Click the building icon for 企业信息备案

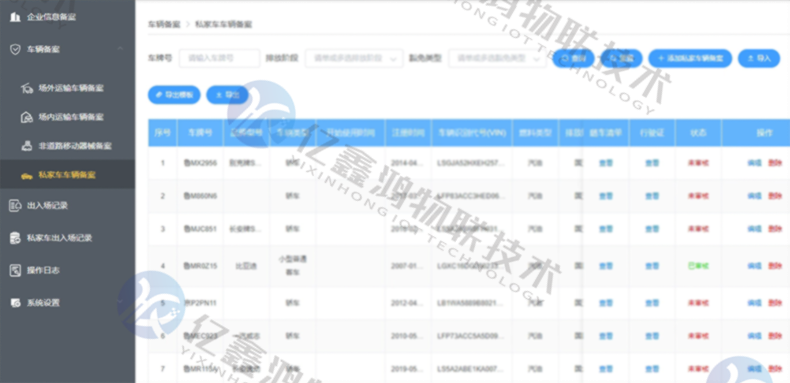(x=16, y=17)
